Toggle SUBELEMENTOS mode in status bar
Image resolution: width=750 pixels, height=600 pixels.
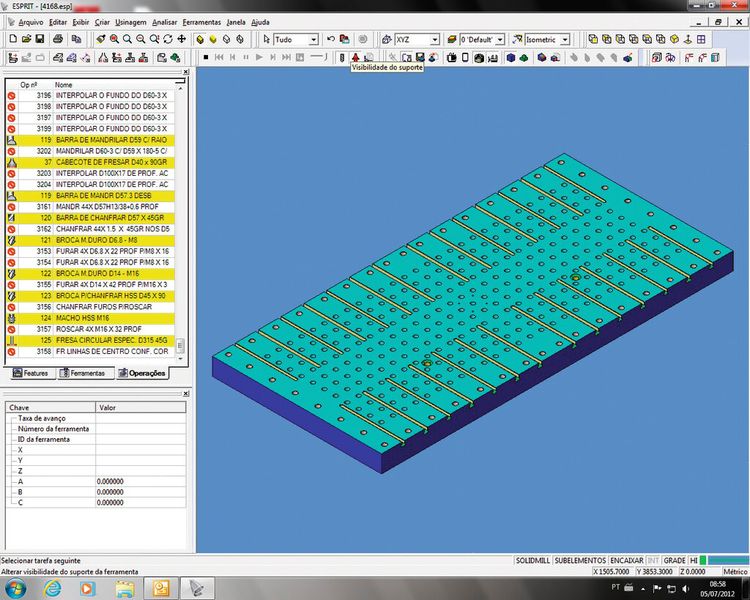coord(580,560)
